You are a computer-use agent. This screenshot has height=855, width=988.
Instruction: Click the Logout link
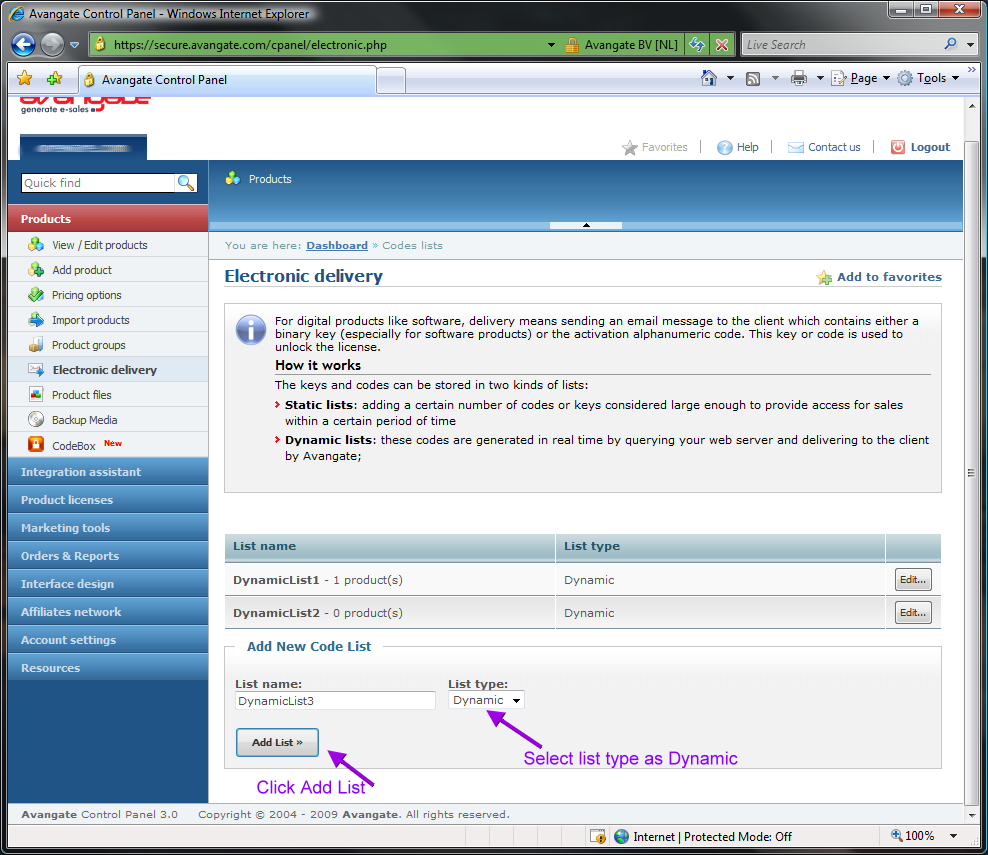pyautogui.click(x=920, y=147)
